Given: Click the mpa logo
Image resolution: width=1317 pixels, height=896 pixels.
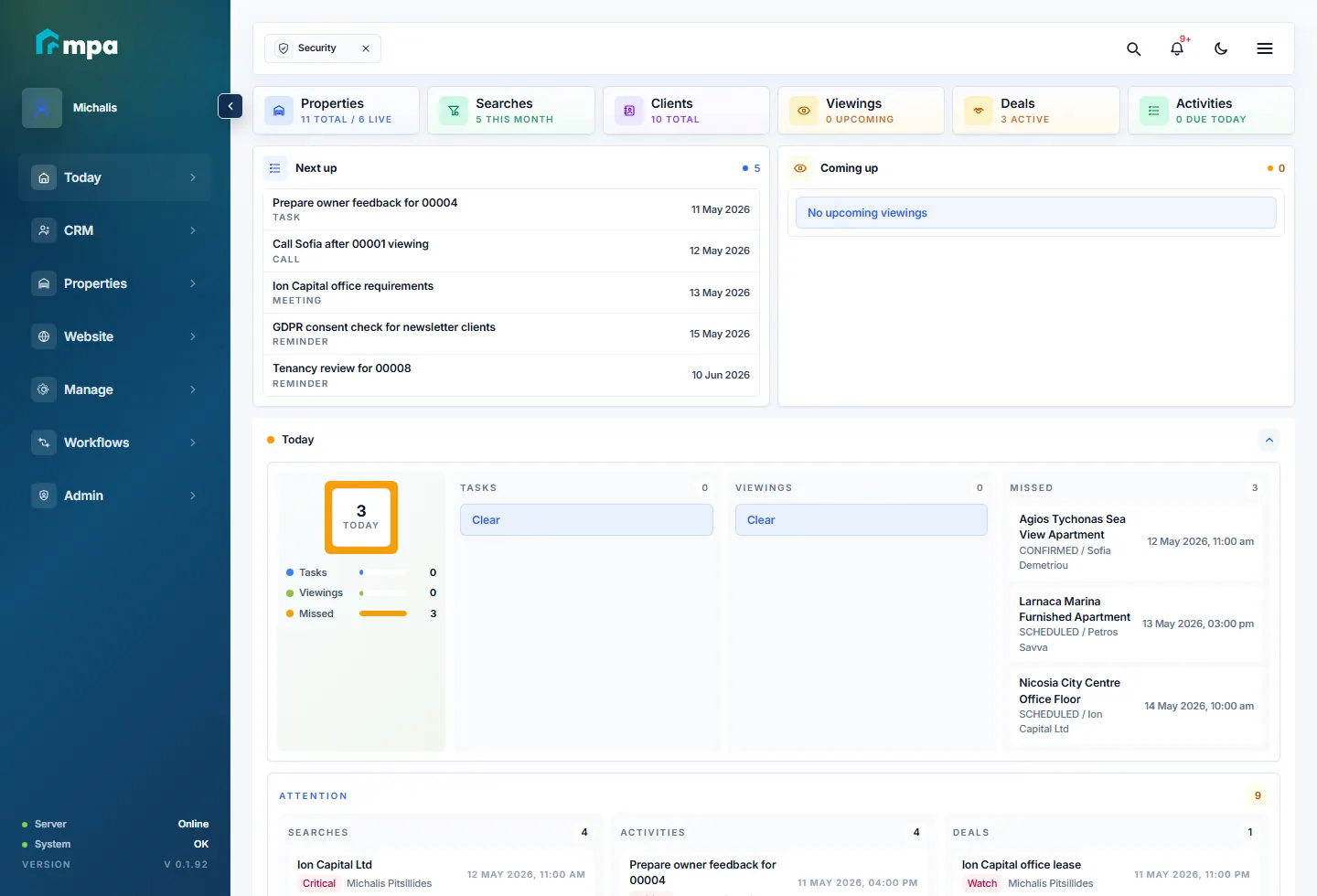Looking at the screenshot, I should coord(77,44).
